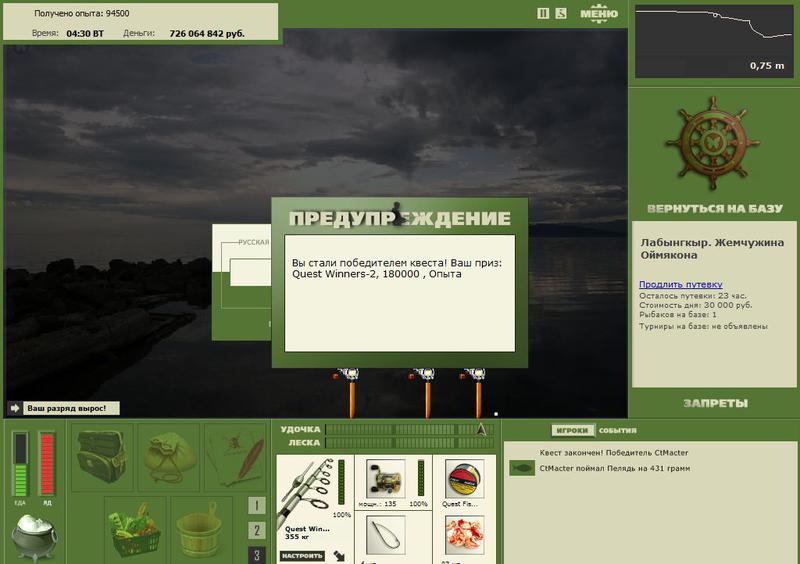Click the 'Ваш разряд вырос!' notification
This screenshot has height=564, width=800.
[x=71, y=408]
